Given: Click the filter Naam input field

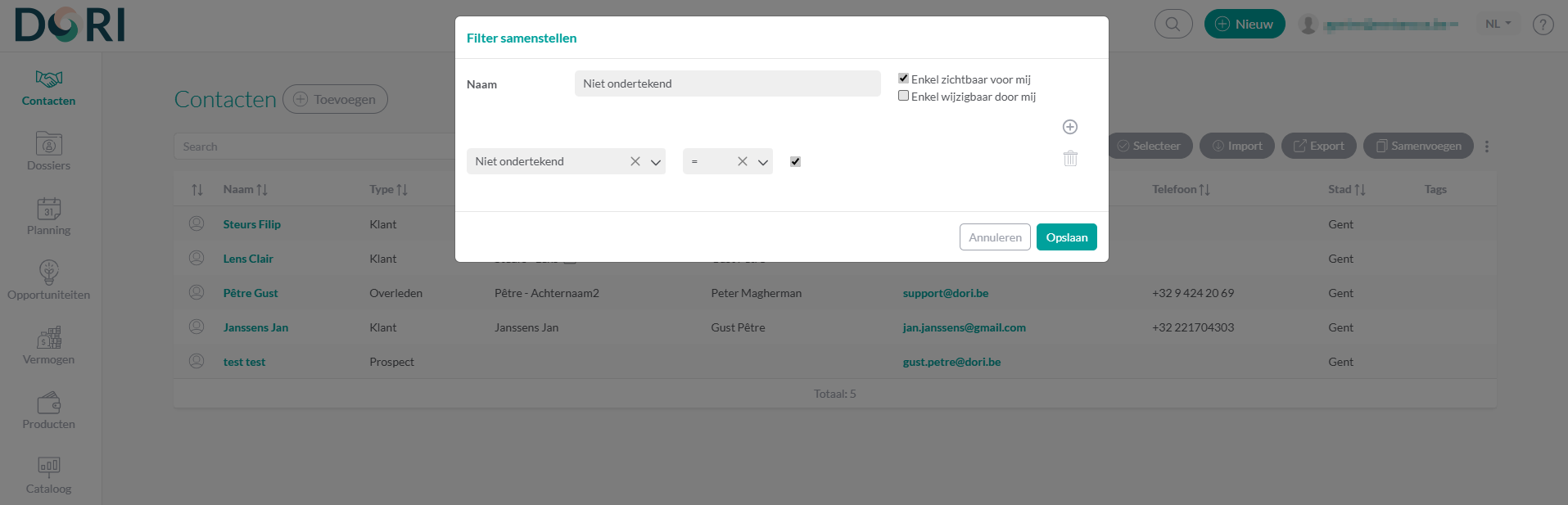Looking at the screenshot, I should coord(726,83).
